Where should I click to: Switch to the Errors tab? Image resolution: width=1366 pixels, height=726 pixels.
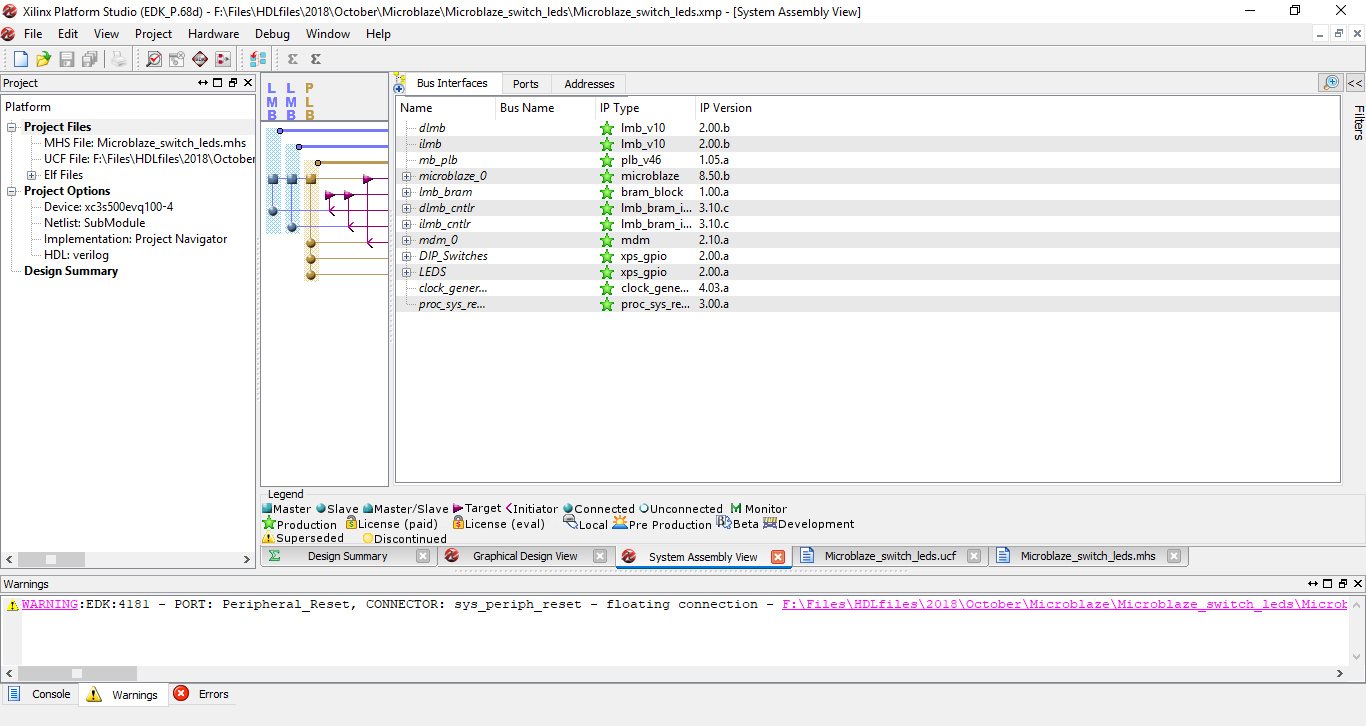coord(202,694)
